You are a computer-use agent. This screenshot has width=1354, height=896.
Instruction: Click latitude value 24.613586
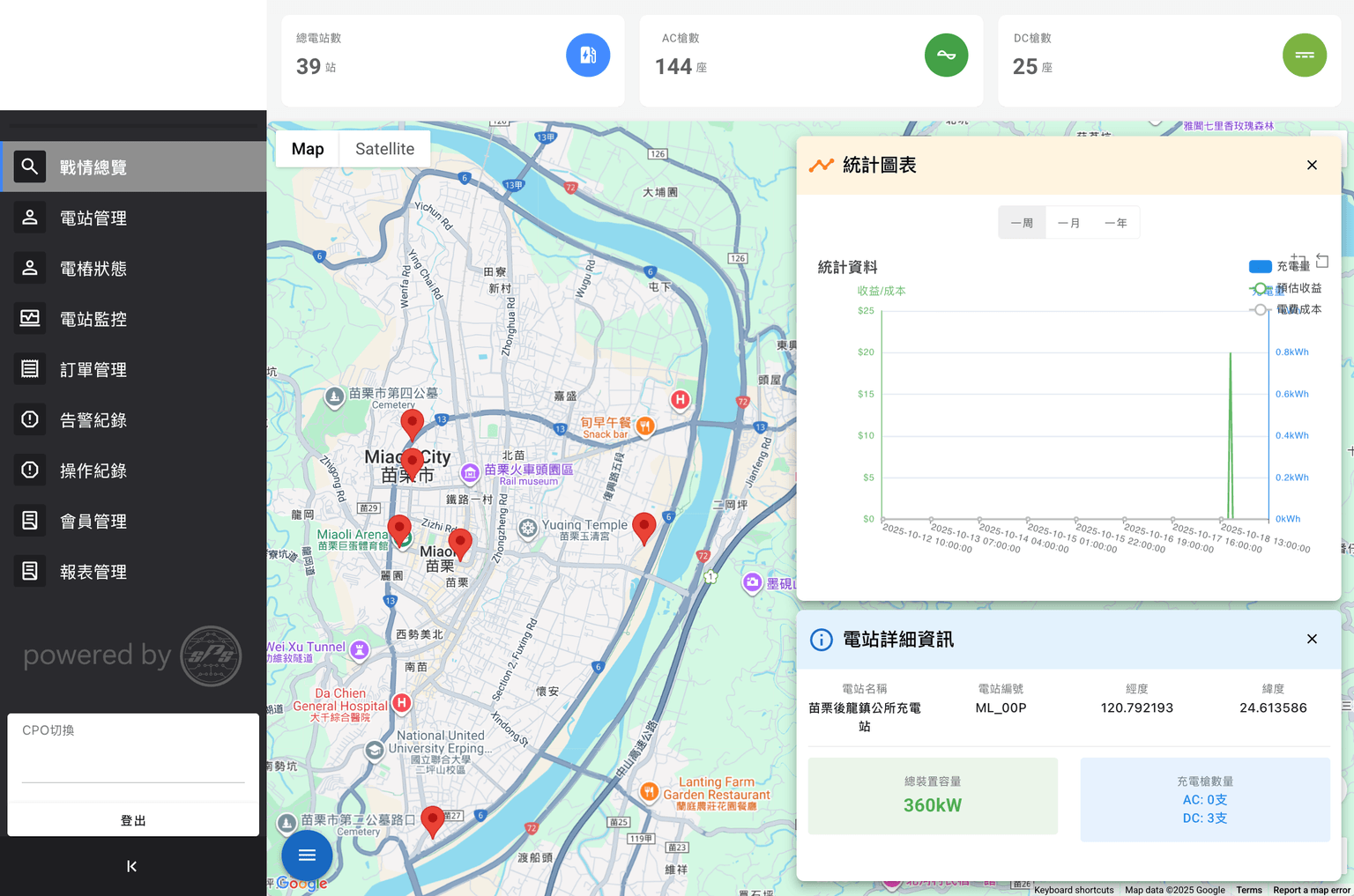pyautogui.click(x=1273, y=707)
